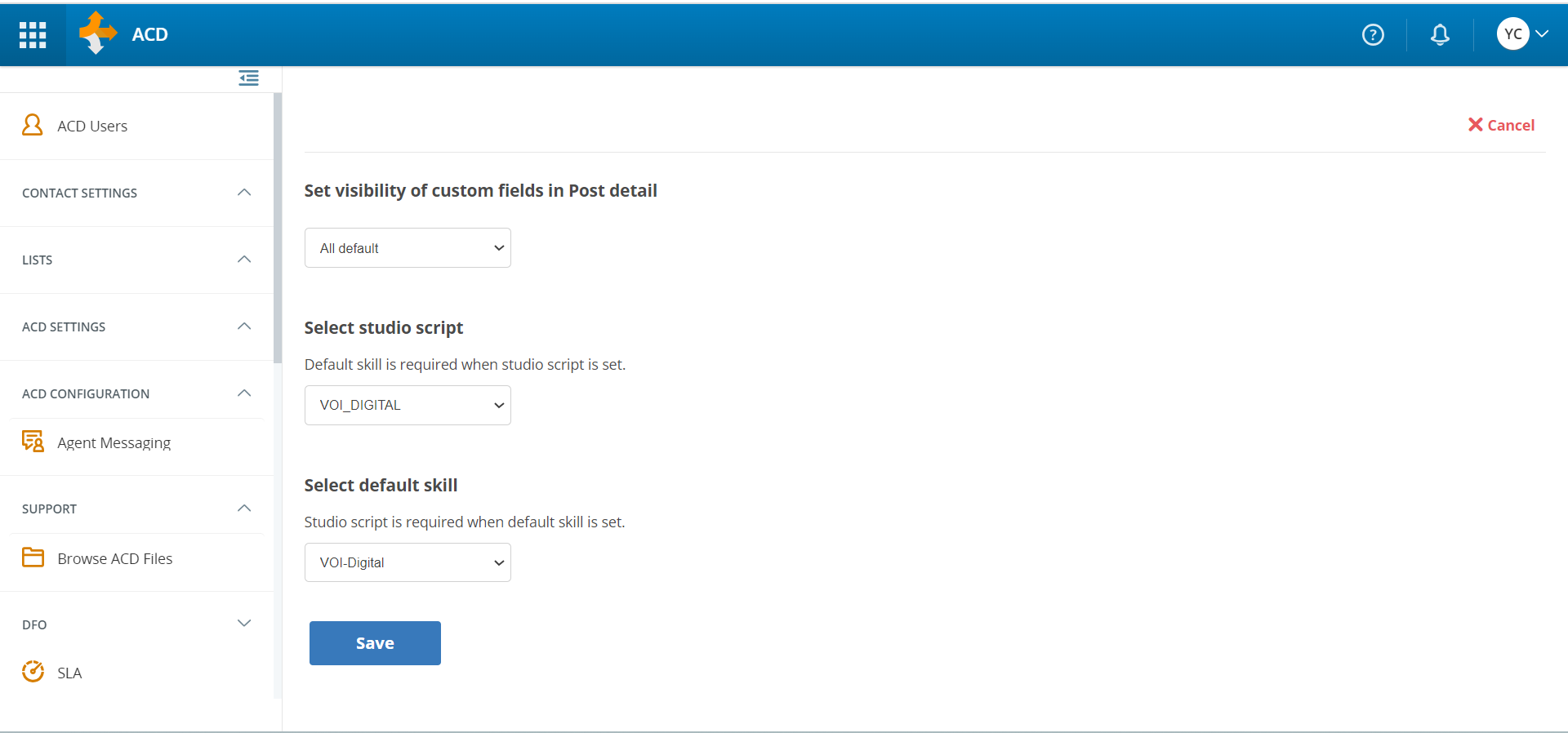Collapse sidebar with the menu toggle icon
Screen dimensions: 1568x733
click(x=248, y=78)
